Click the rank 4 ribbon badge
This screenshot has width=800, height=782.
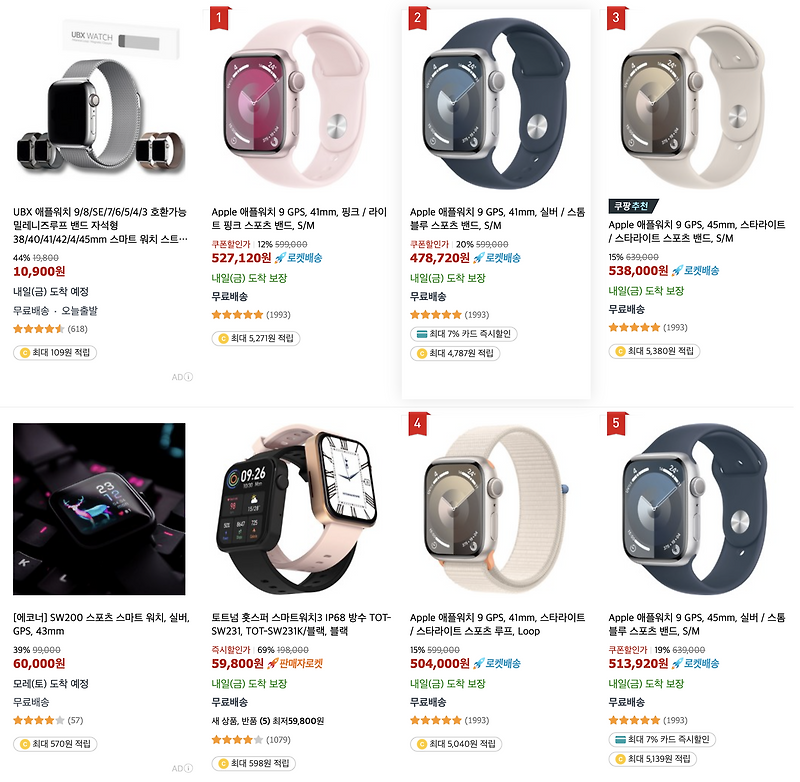tap(419, 423)
